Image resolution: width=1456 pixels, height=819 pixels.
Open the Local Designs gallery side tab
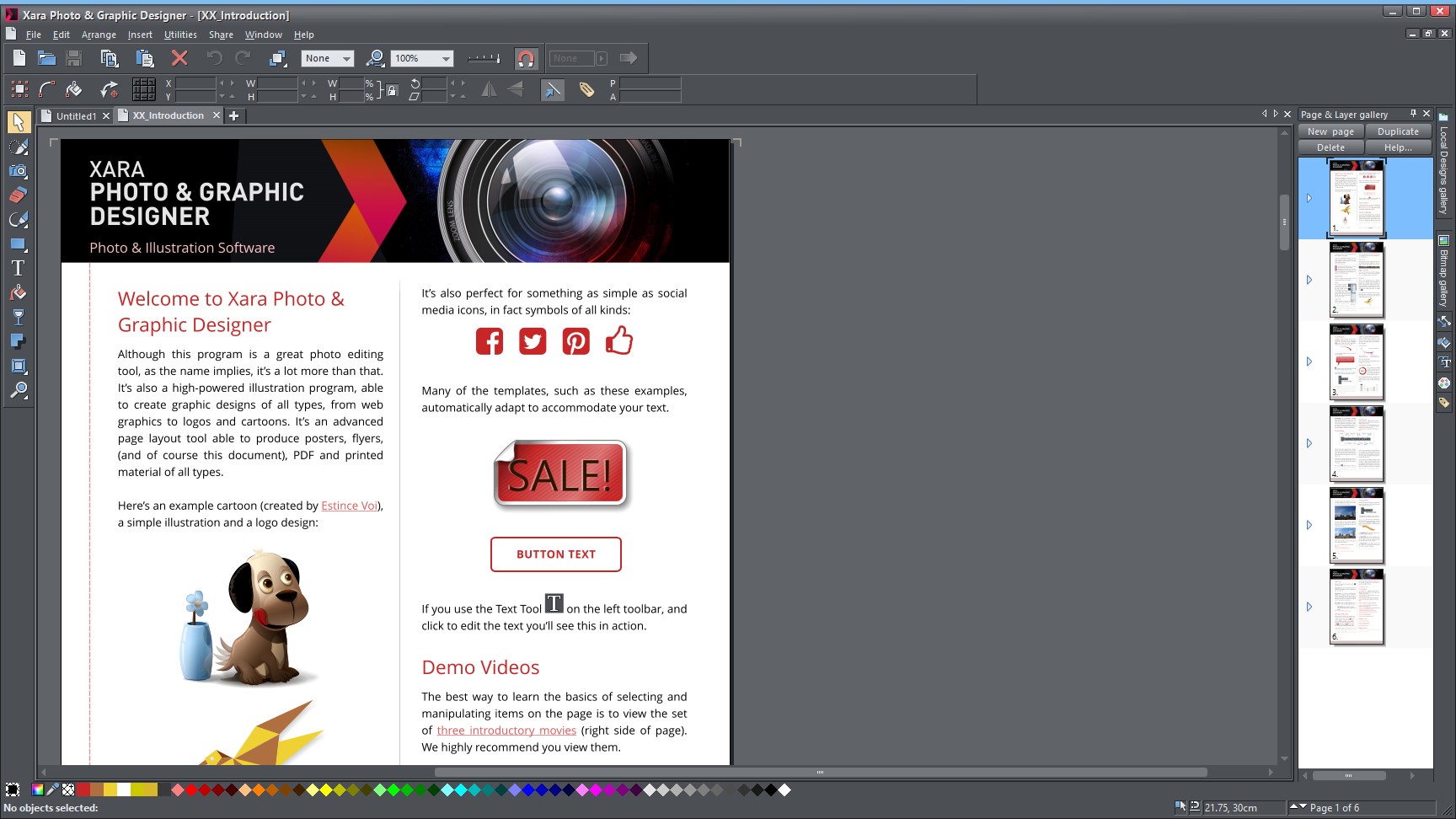1443,163
